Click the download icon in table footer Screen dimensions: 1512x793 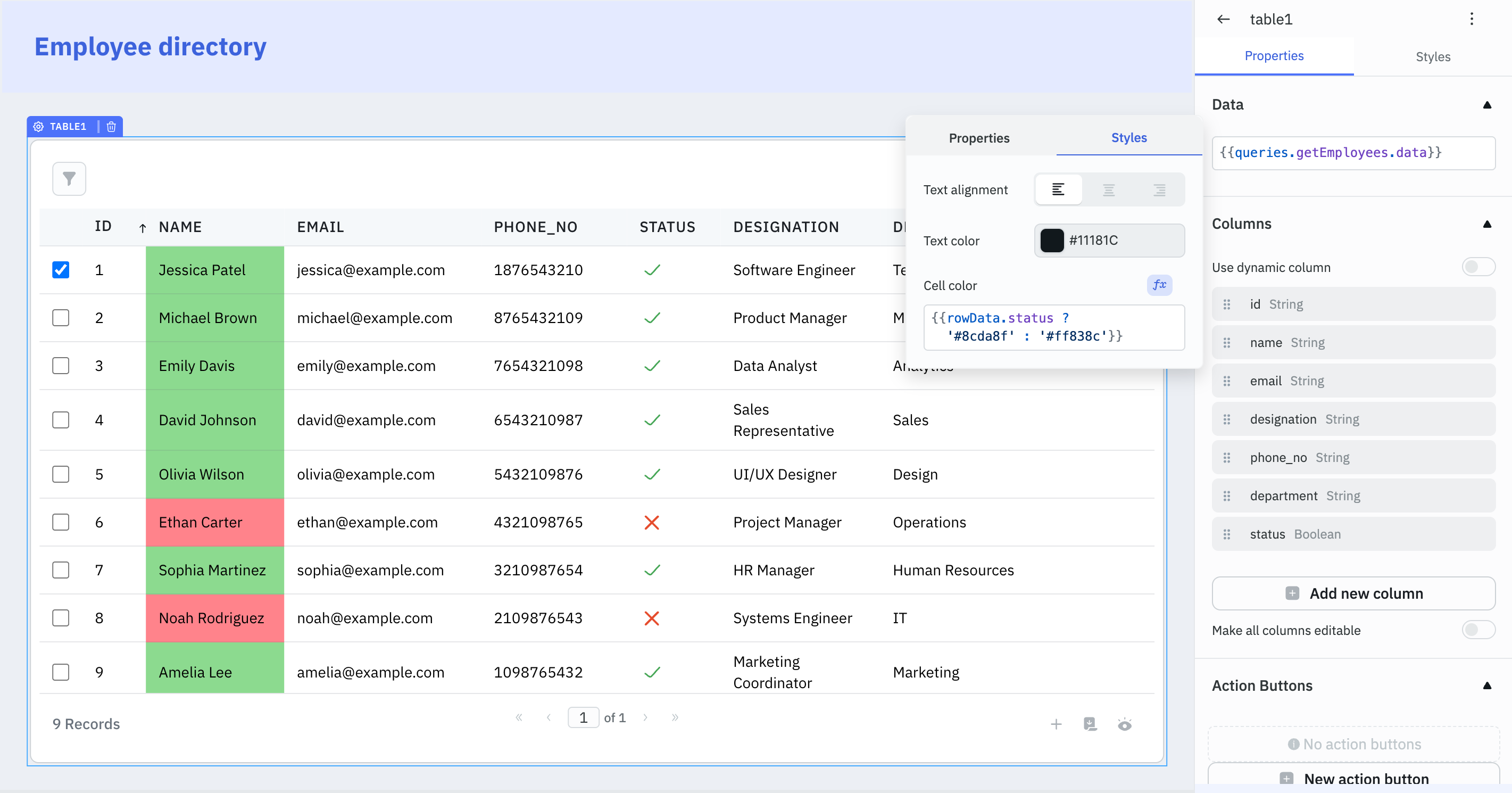pyautogui.click(x=1090, y=724)
